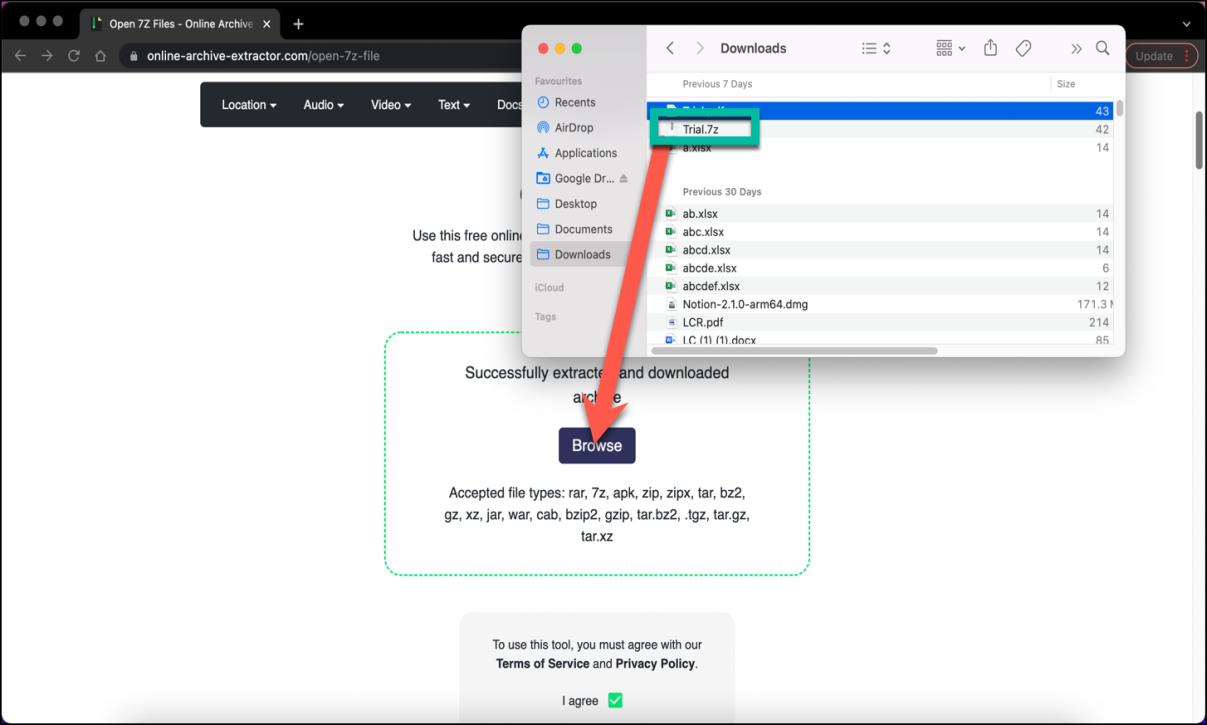The height and width of the screenshot is (725, 1207).
Task: Click the Finder vertical scrollbar
Action: click(x=1120, y=108)
